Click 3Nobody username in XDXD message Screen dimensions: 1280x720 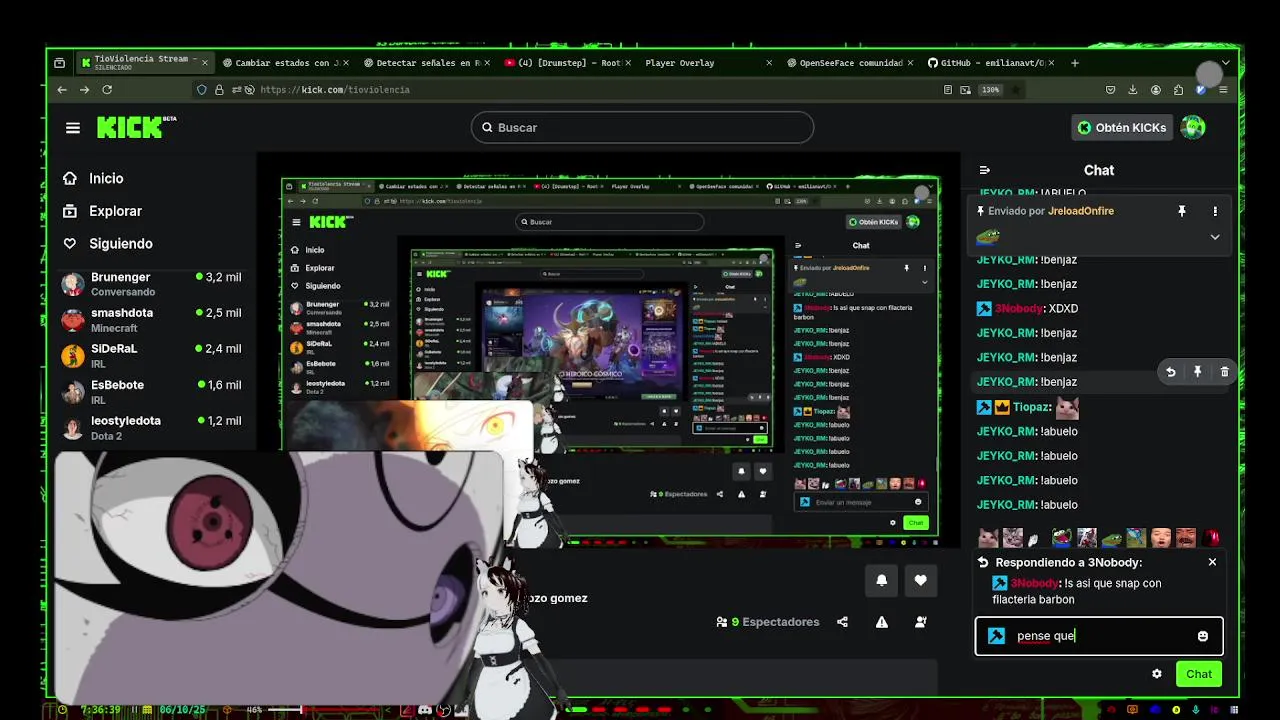tap(1017, 308)
